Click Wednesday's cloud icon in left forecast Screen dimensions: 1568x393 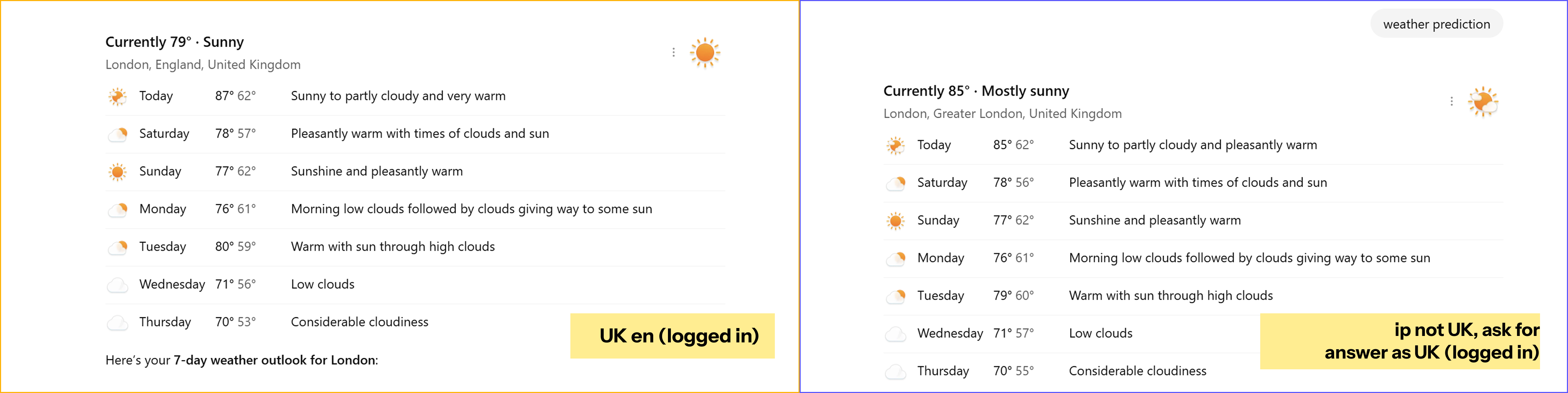(x=117, y=285)
